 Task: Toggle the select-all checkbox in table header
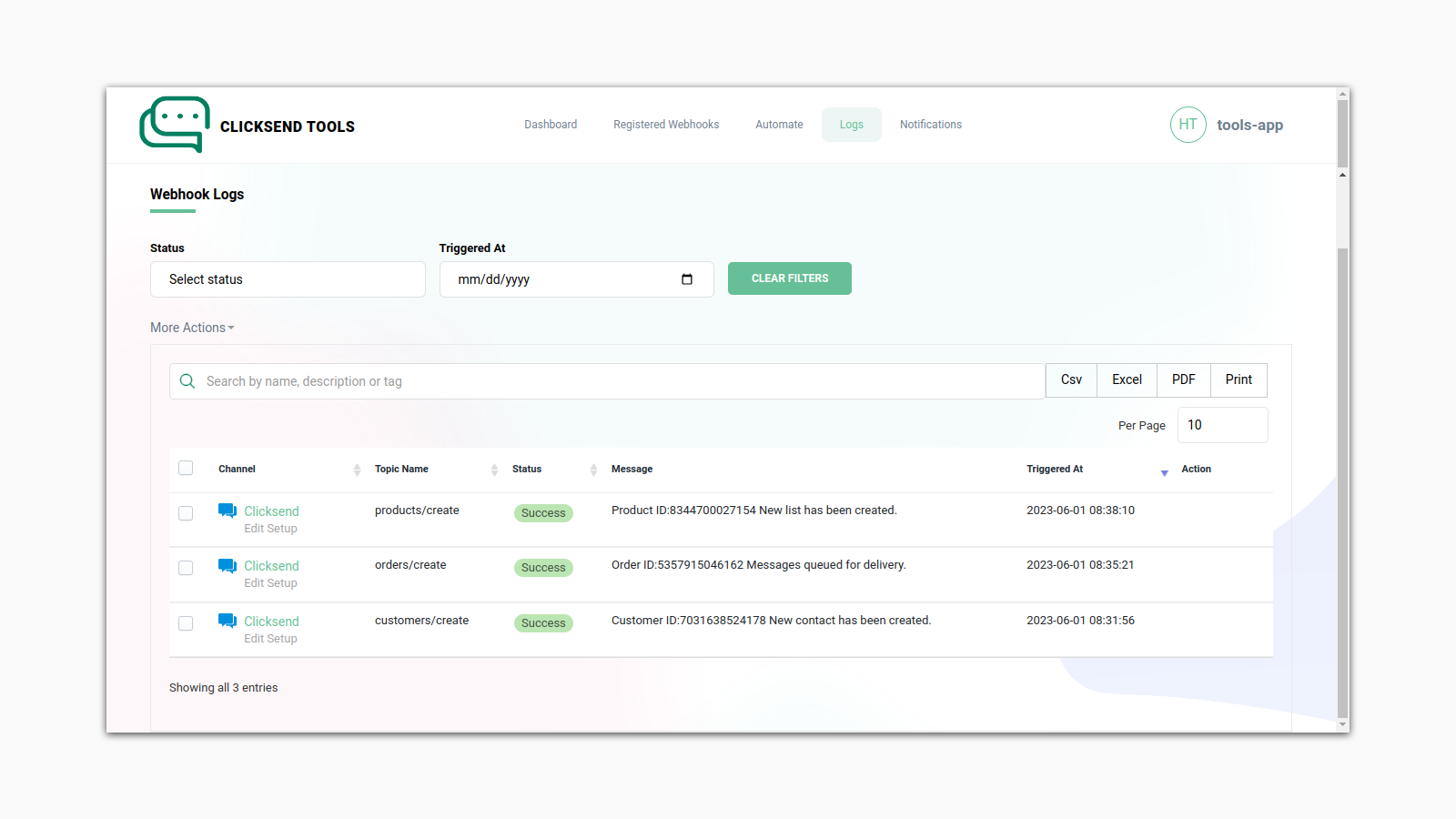point(186,469)
